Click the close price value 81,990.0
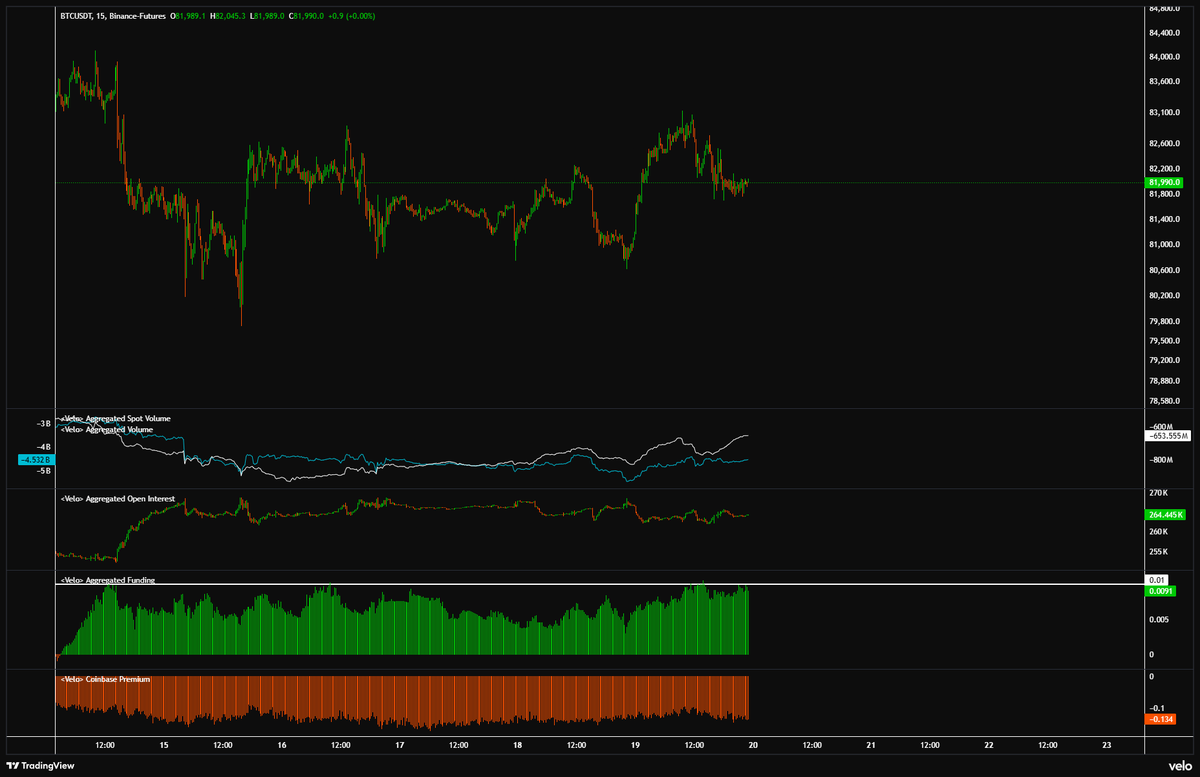 click(311, 17)
